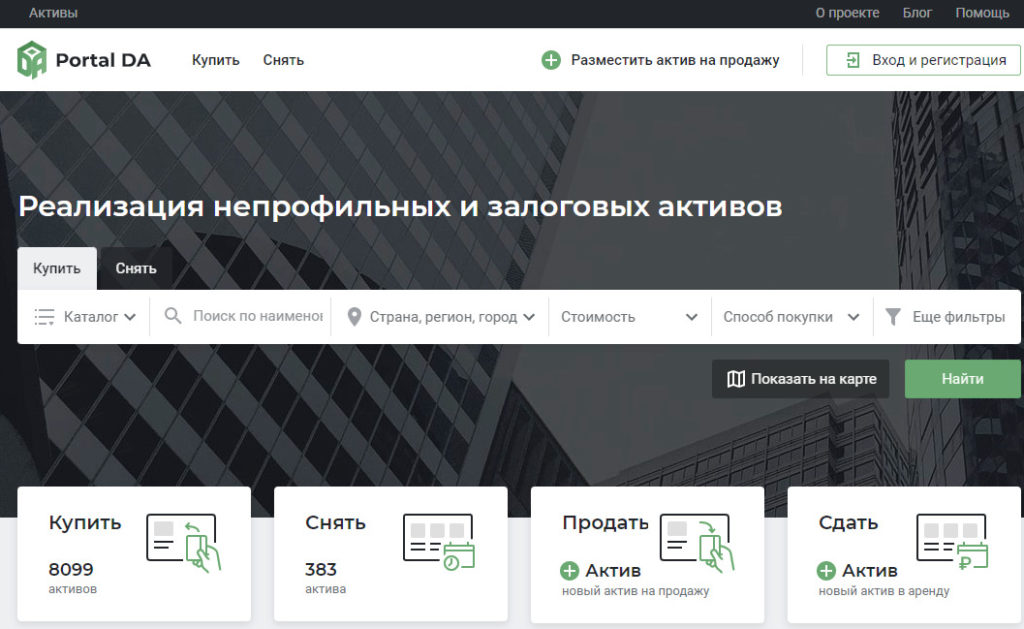Click the Portal DA brand text

103,60
